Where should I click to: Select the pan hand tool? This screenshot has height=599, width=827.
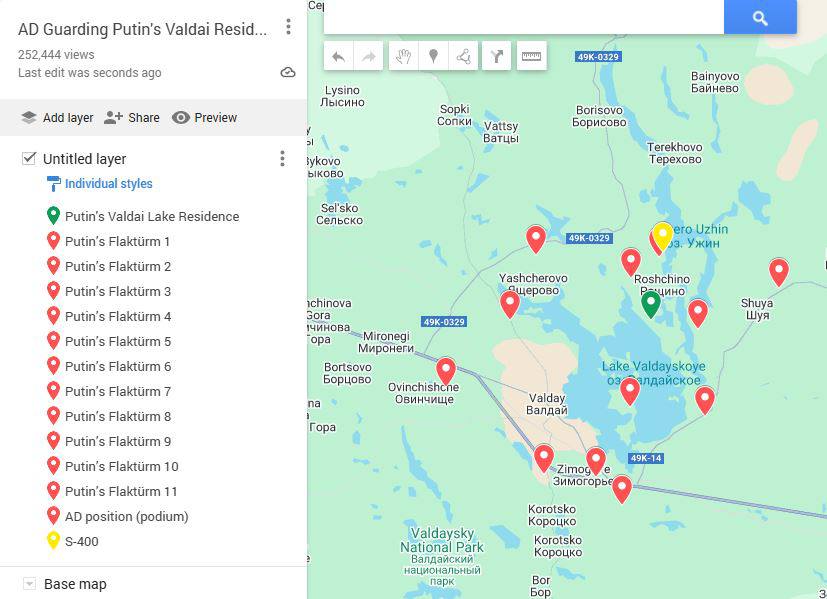pyautogui.click(x=404, y=56)
